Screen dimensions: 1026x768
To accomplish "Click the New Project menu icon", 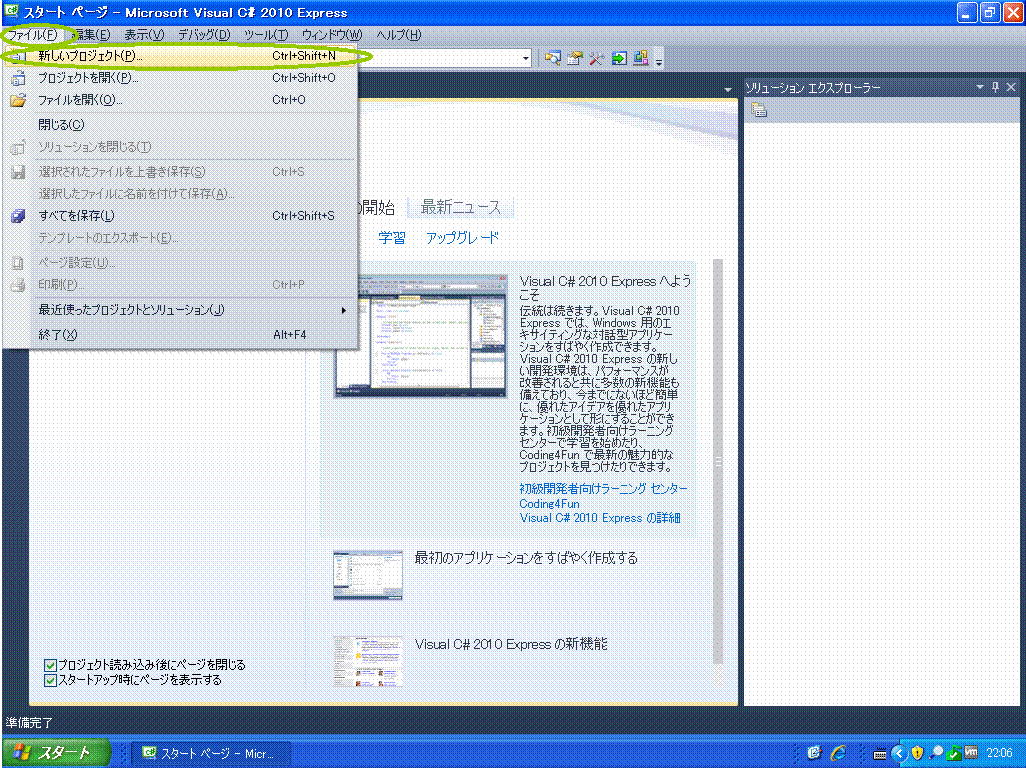I will [18, 56].
